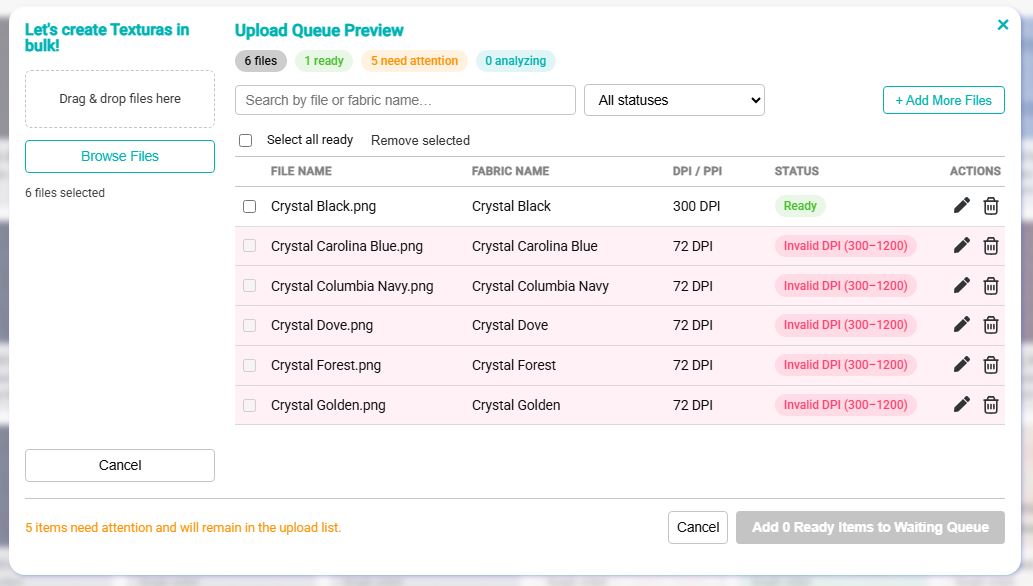Image resolution: width=1033 pixels, height=586 pixels.
Task: Click the + Add More Files button
Action: coord(943,100)
